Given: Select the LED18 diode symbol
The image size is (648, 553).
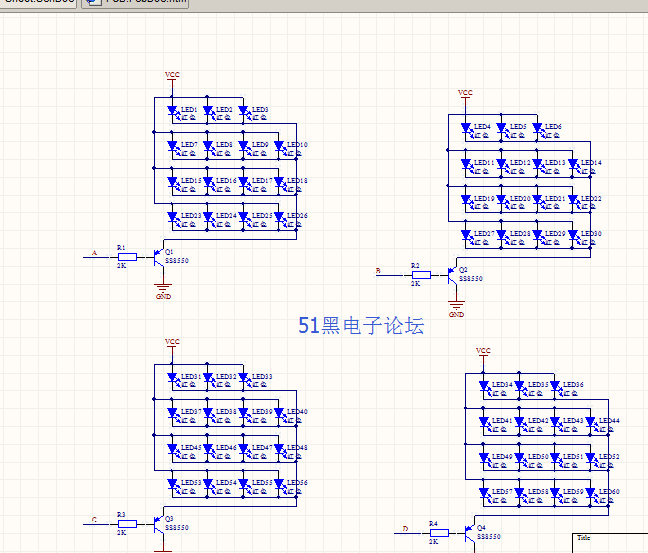Looking at the screenshot, I should tap(279, 182).
